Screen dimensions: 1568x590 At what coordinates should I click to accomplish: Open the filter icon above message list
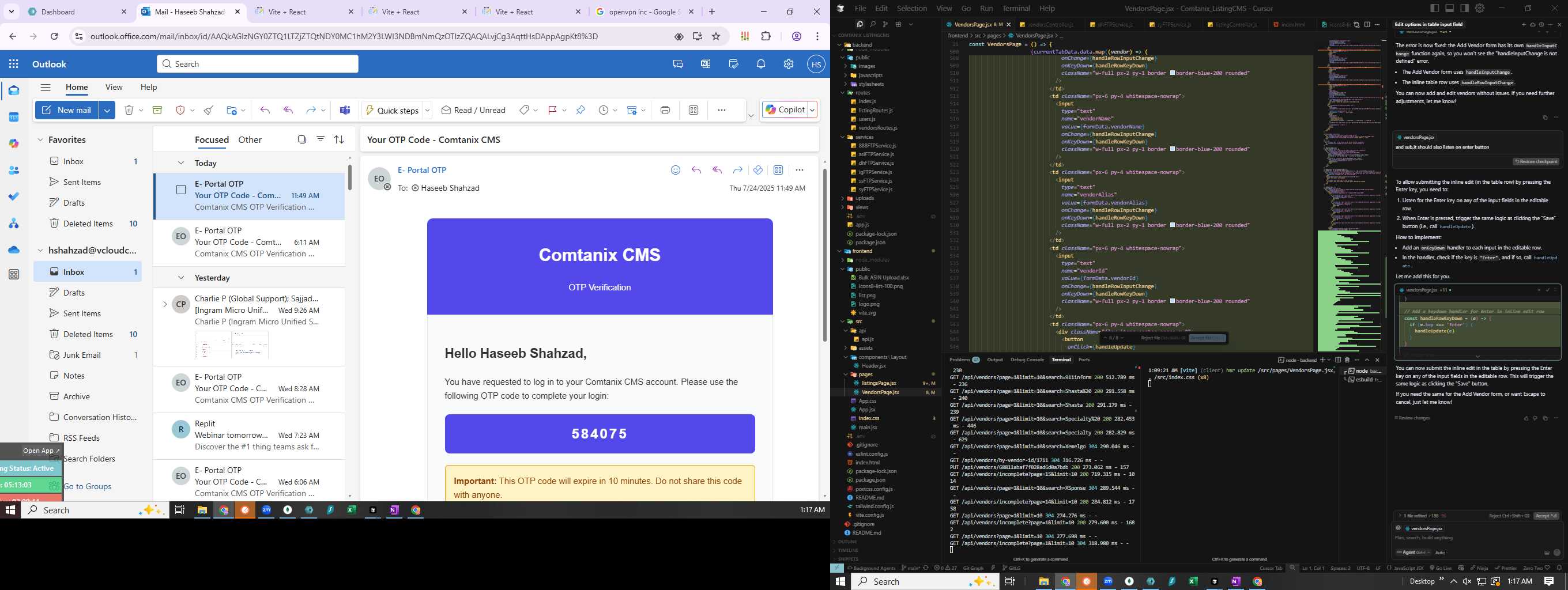320,139
